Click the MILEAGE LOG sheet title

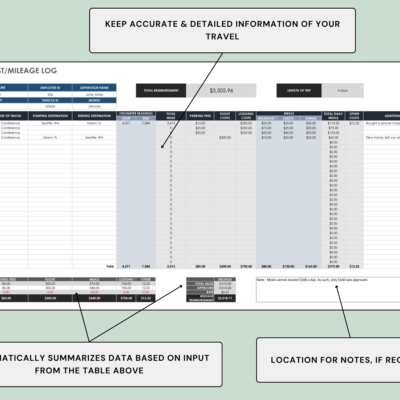coord(28,71)
